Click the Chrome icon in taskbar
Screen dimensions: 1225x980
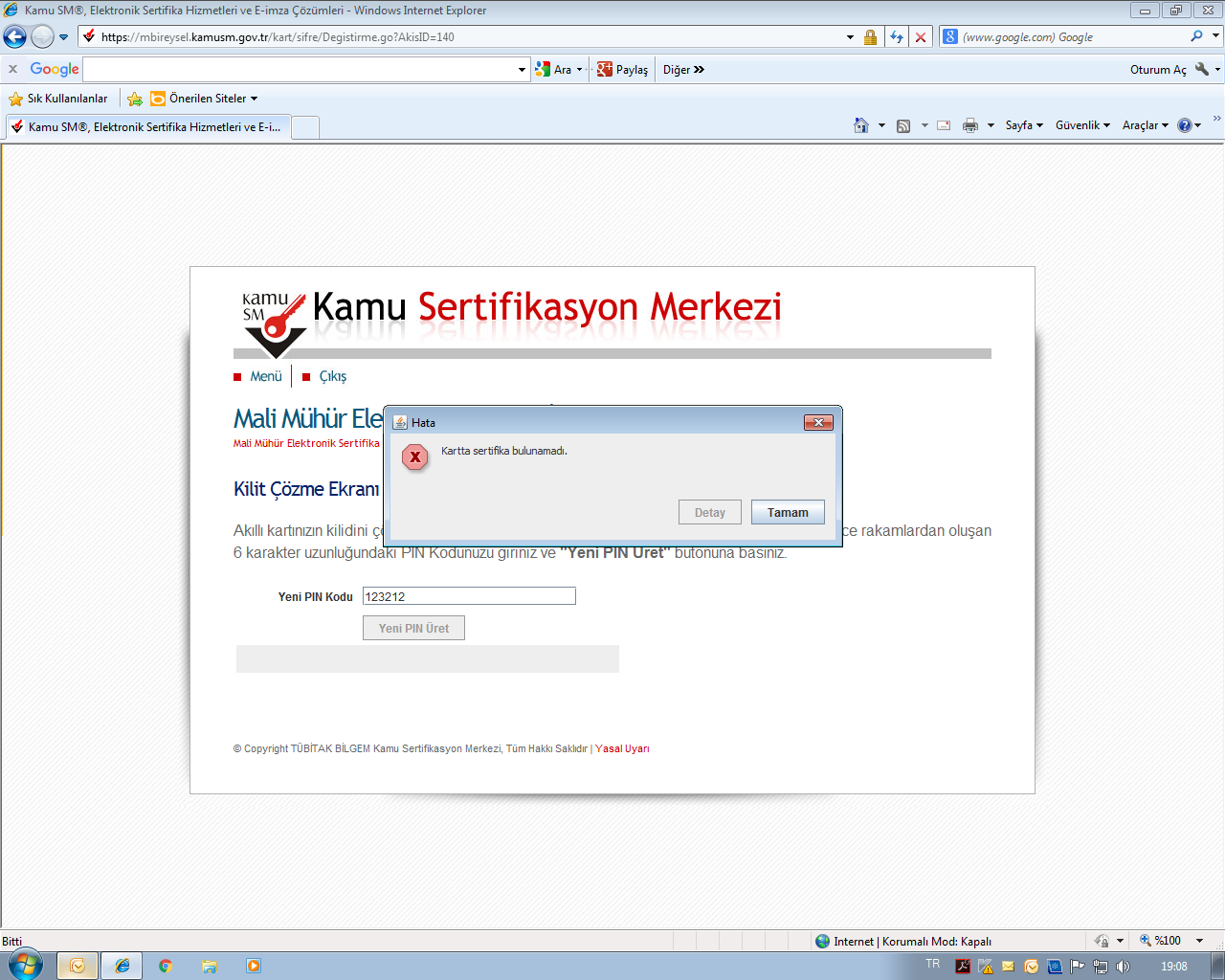coord(165,966)
